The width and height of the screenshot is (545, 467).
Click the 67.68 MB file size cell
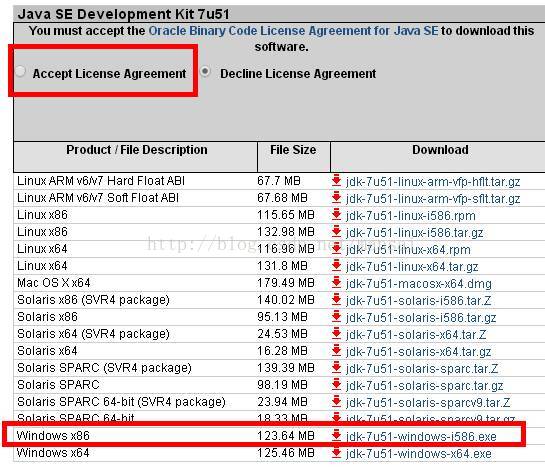coord(283,198)
